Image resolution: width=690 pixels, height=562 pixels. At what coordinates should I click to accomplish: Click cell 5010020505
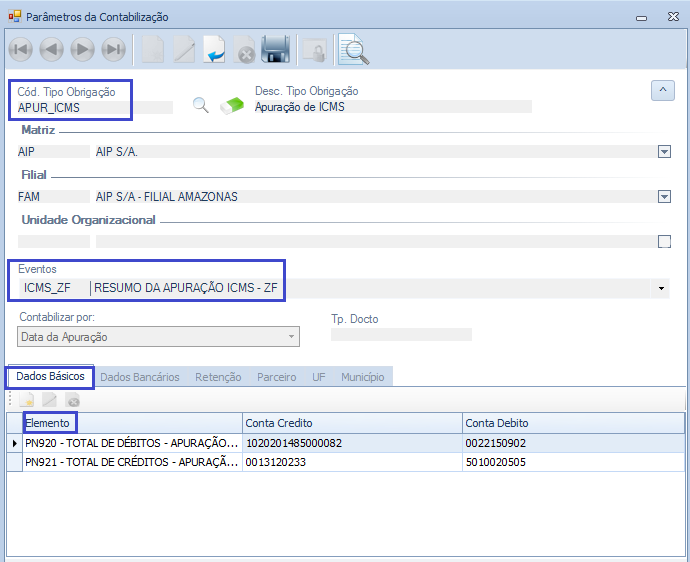pyautogui.click(x=573, y=462)
